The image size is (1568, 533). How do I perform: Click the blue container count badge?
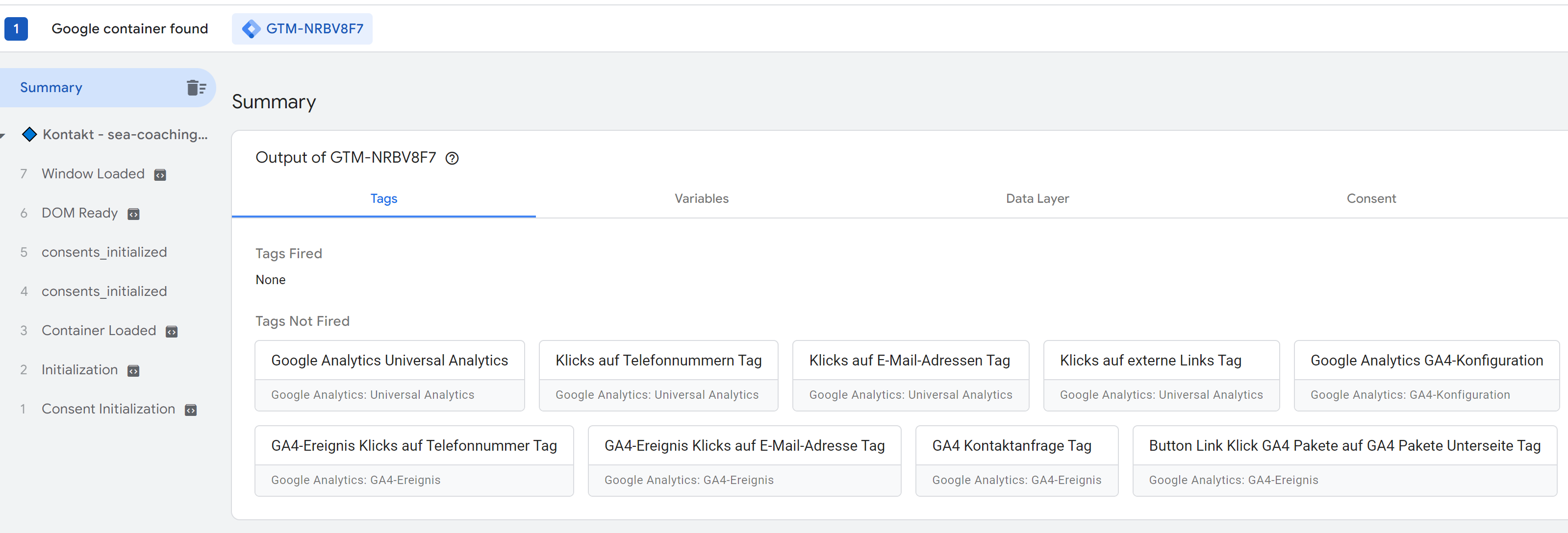[16, 28]
